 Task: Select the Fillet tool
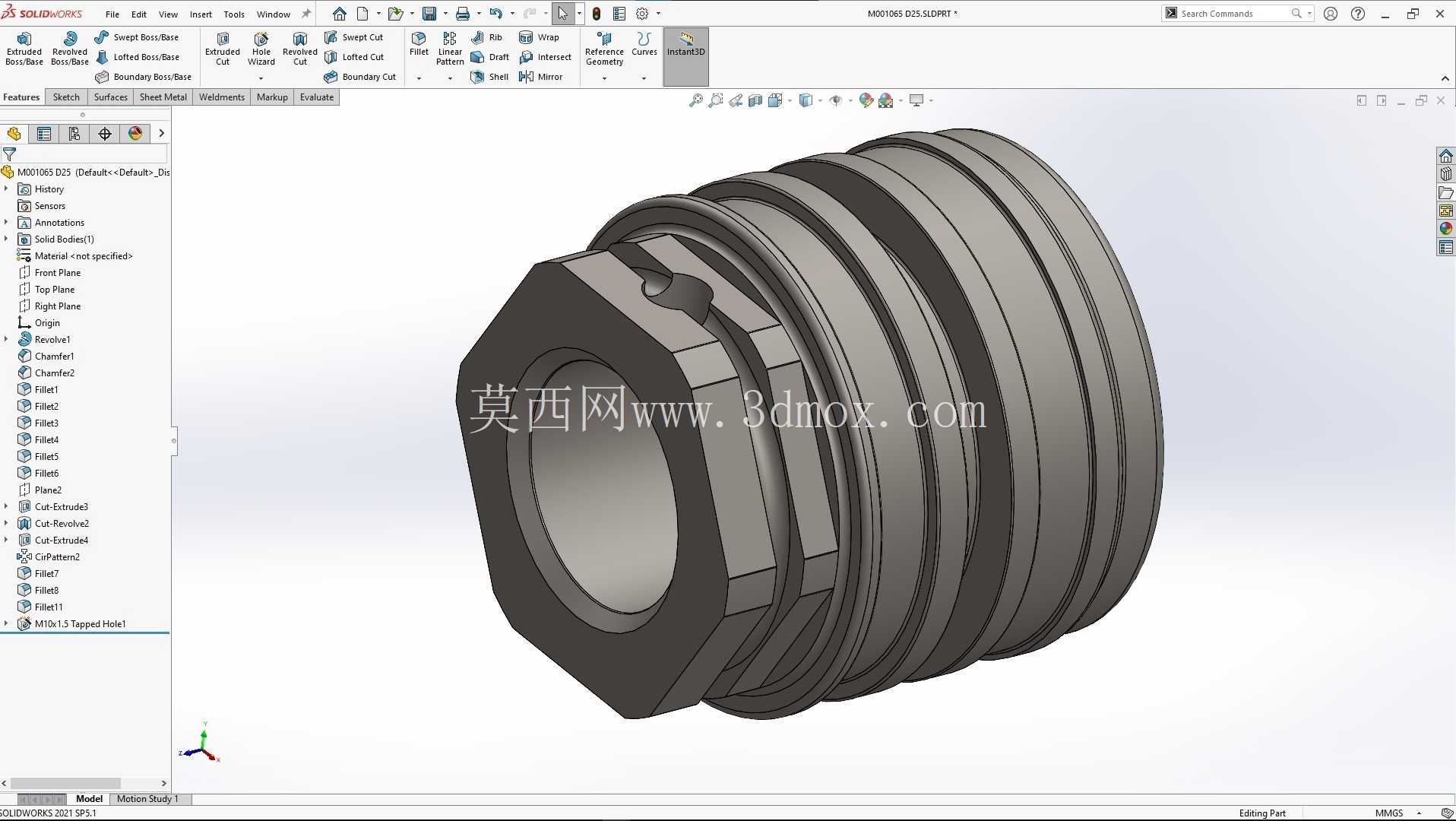(419, 44)
